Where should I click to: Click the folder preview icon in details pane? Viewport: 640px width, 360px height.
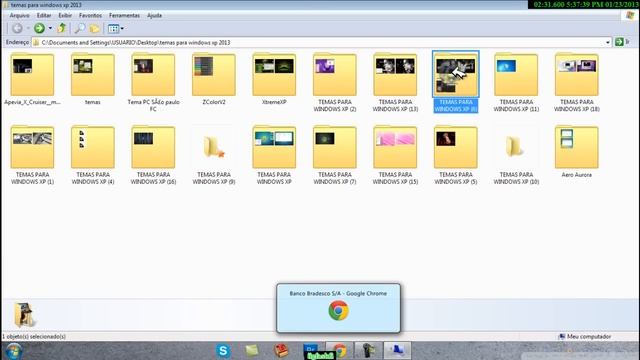point(24,315)
